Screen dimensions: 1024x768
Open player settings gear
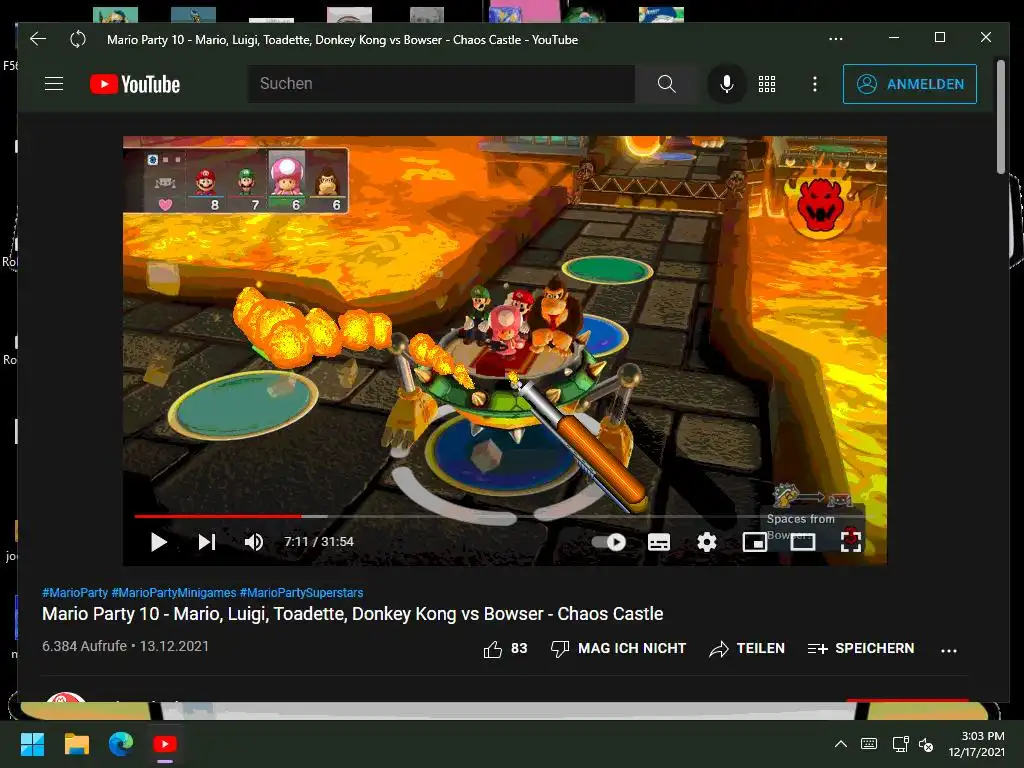point(707,542)
